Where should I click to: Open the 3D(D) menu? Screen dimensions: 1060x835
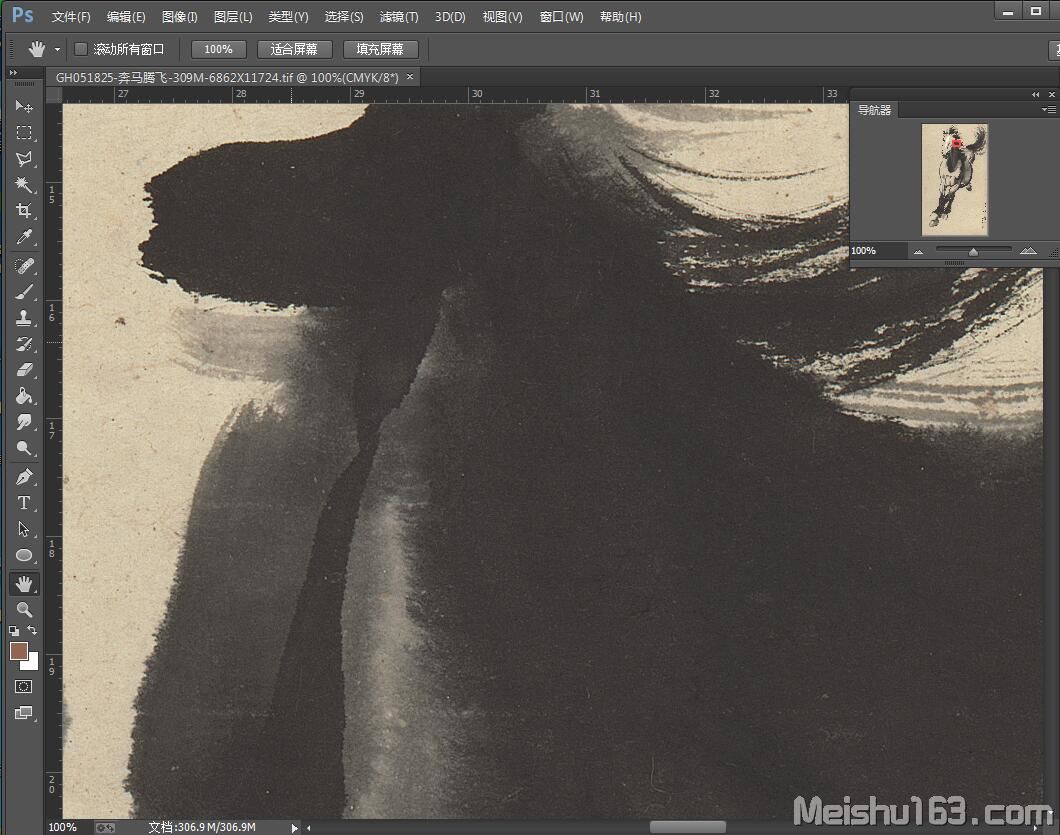pyautogui.click(x=450, y=17)
